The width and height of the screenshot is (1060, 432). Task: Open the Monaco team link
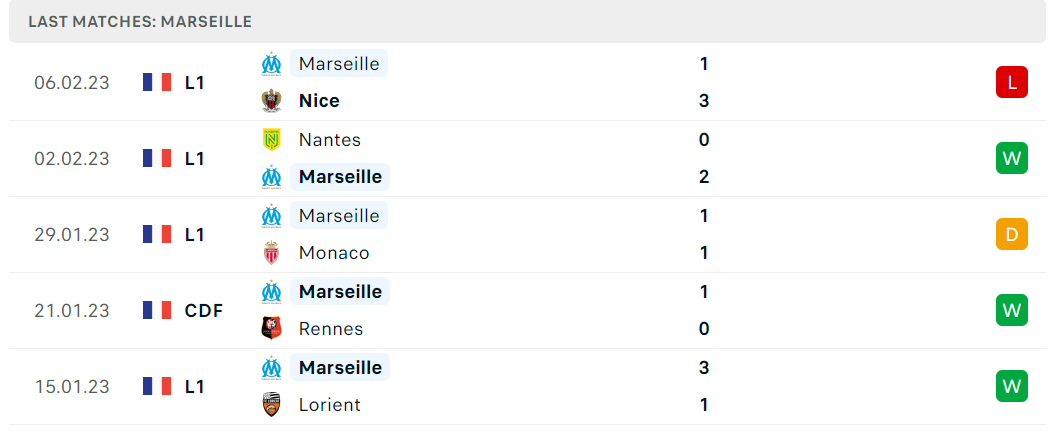click(334, 253)
